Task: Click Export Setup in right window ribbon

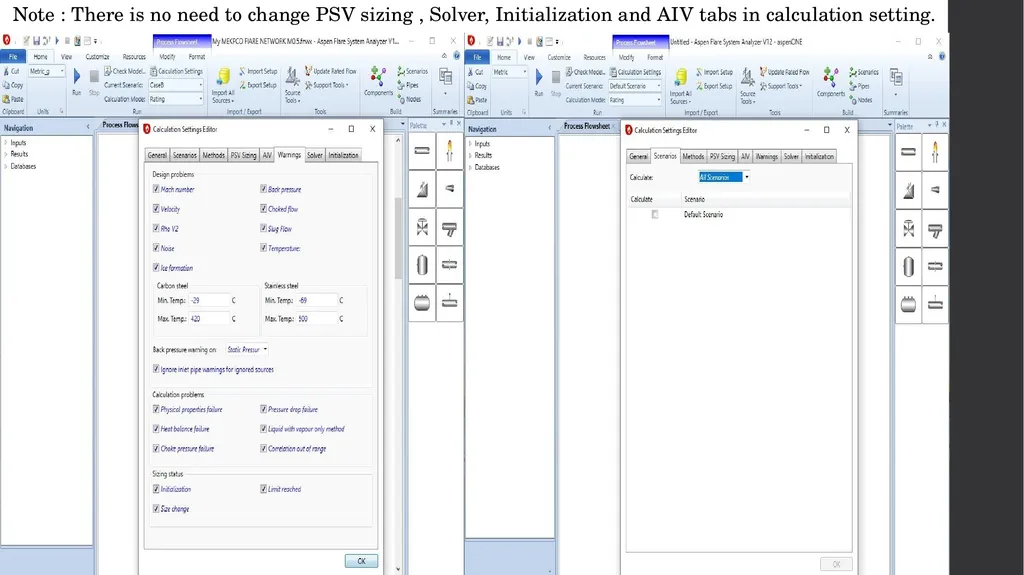Action: [714, 86]
